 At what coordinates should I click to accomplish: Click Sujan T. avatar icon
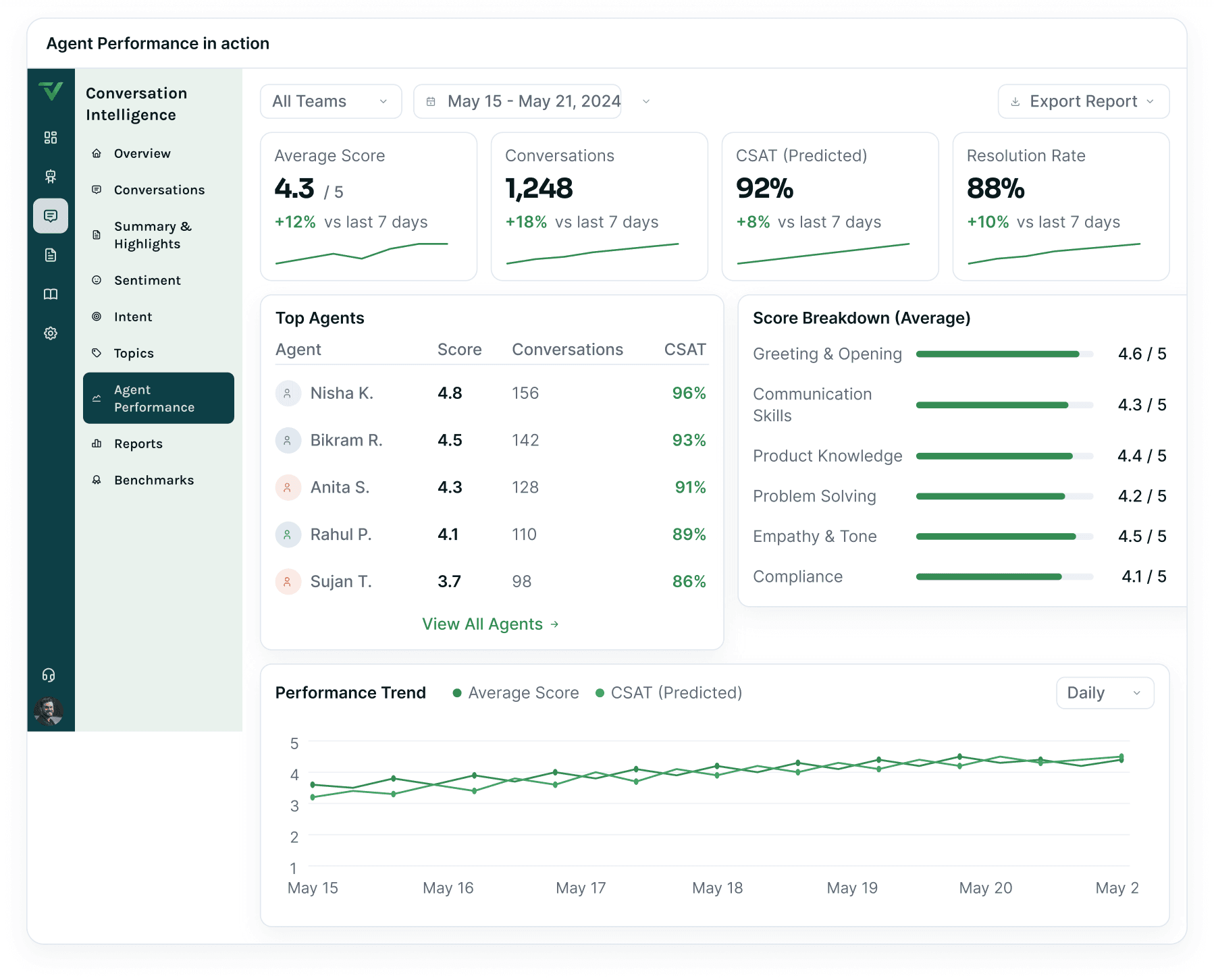coord(288,582)
